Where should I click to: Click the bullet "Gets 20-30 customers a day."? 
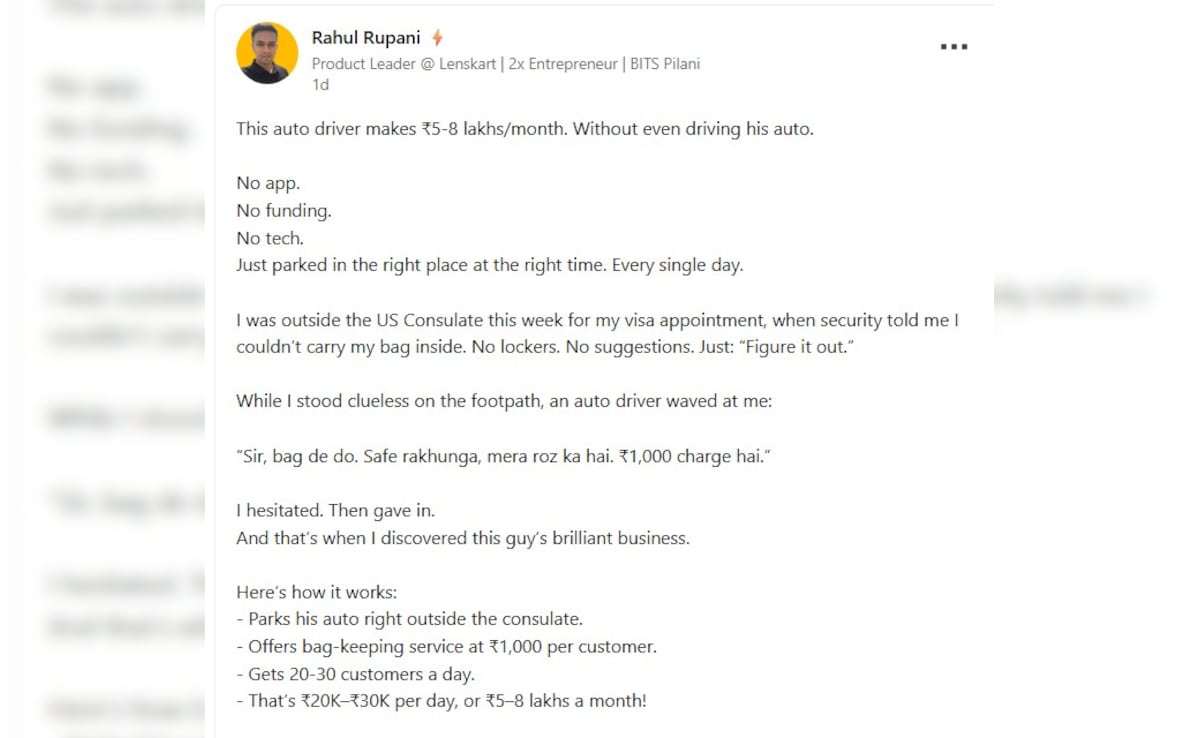coord(355,674)
